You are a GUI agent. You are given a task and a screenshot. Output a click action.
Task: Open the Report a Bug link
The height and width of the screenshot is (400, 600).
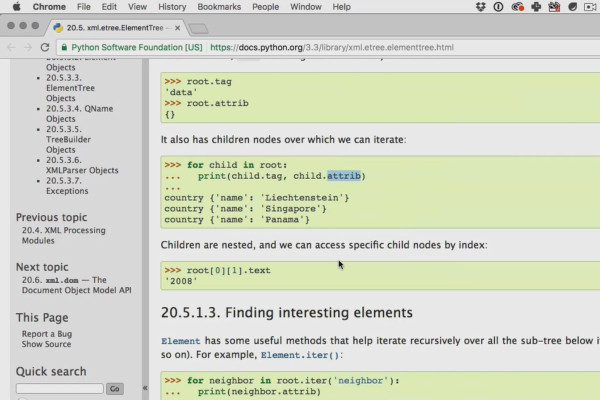(48, 334)
